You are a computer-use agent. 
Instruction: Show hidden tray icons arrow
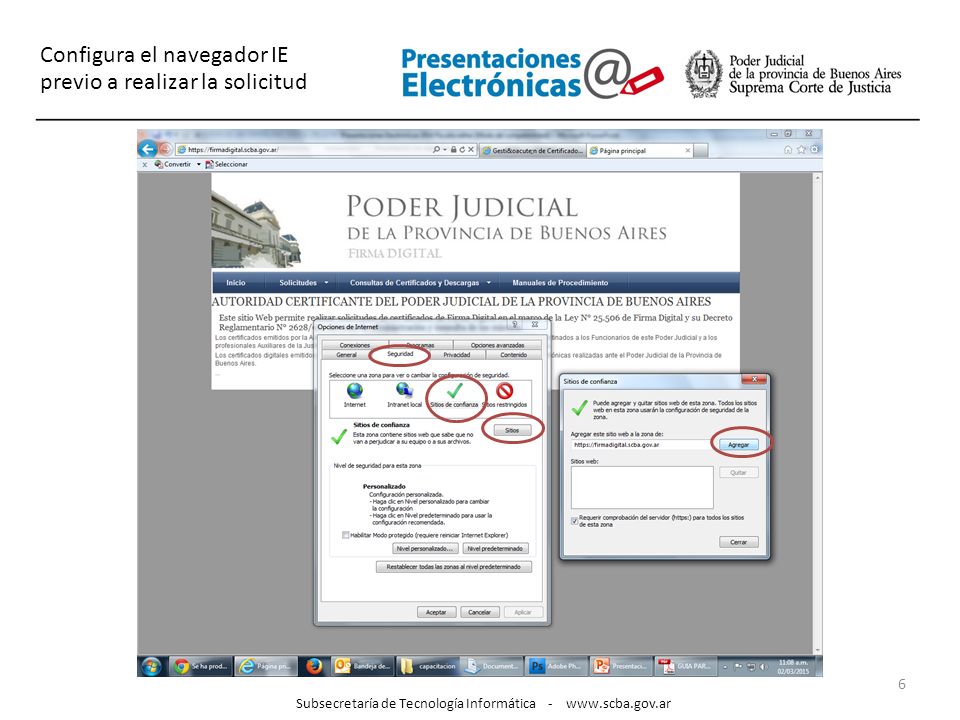pos(727,667)
